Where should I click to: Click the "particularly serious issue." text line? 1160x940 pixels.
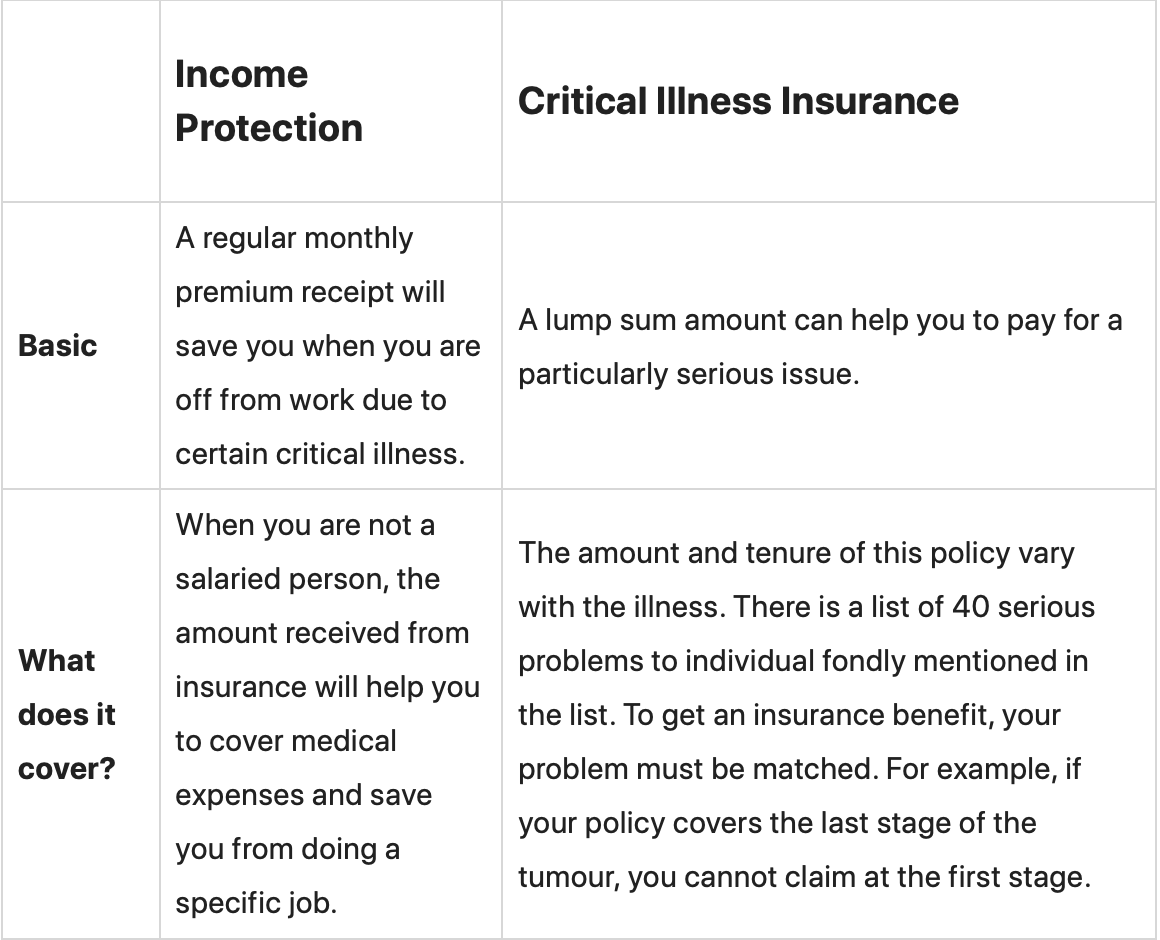click(x=689, y=374)
